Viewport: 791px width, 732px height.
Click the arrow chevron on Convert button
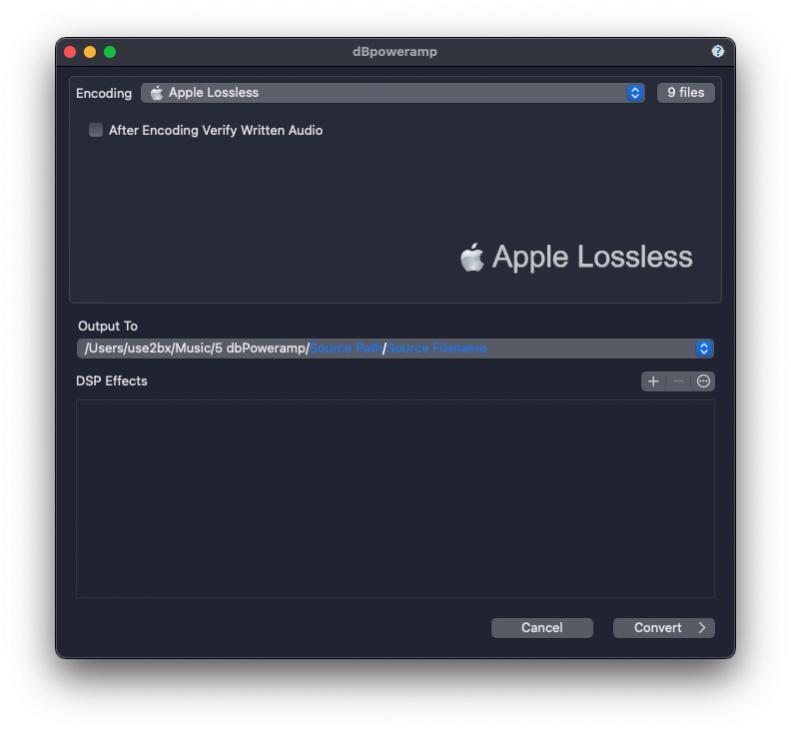702,628
